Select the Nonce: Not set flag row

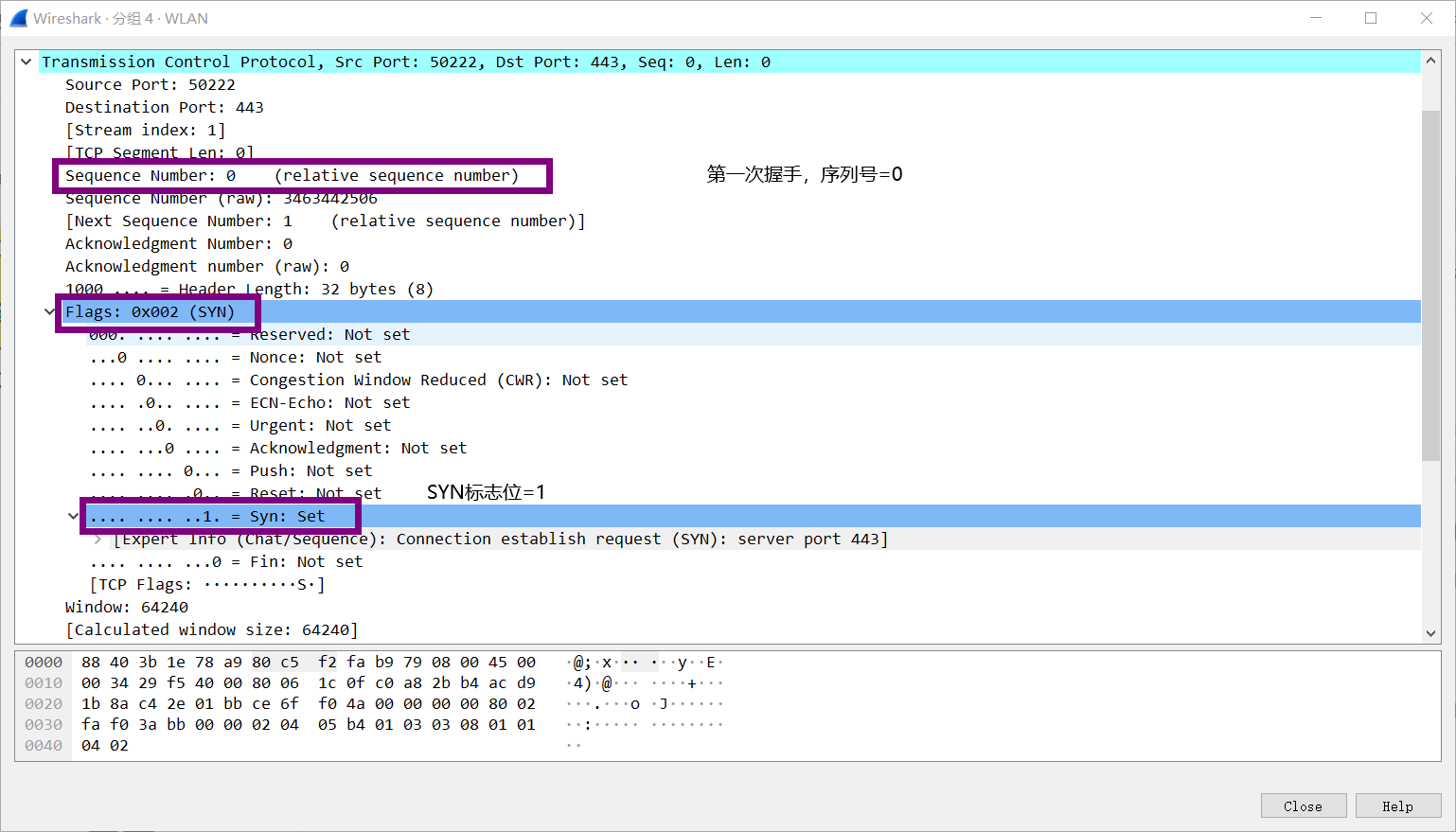coord(235,357)
